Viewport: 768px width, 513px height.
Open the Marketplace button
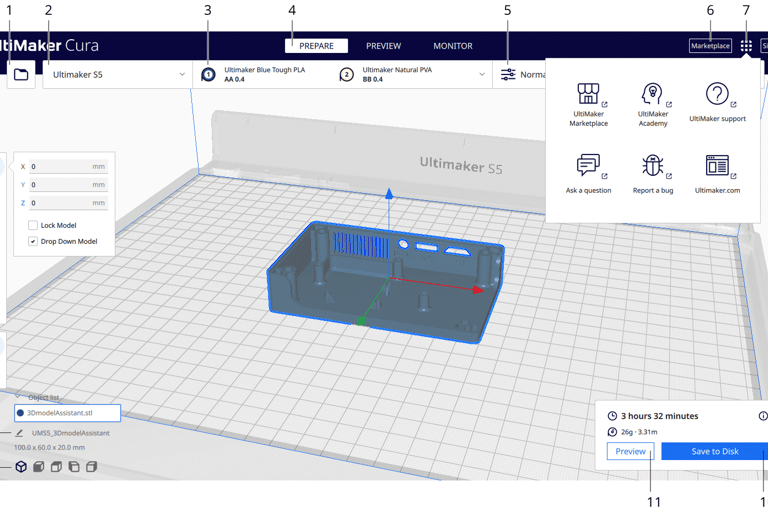pyautogui.click(x=710, y=46)
